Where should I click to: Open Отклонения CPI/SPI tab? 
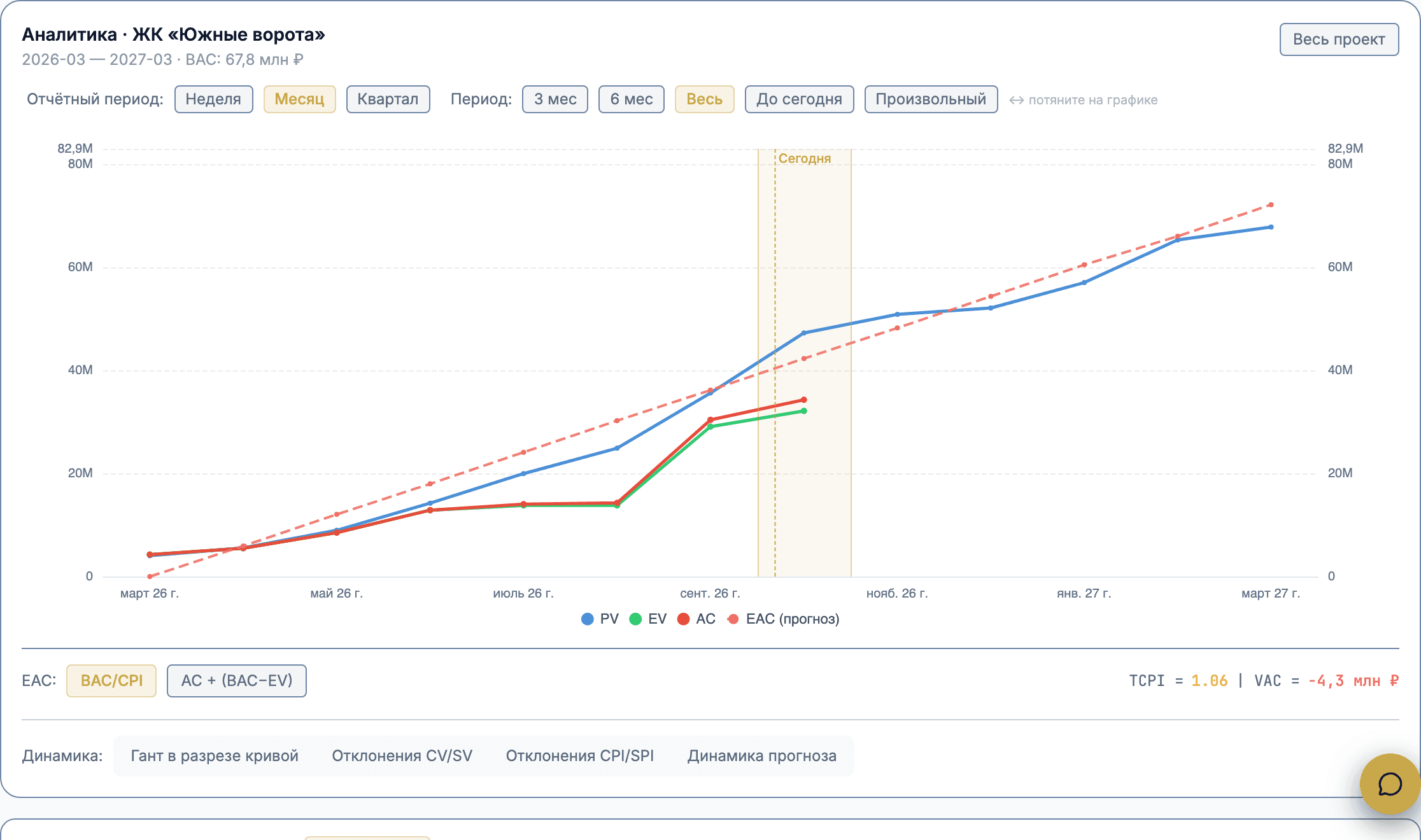coord(580,756)
